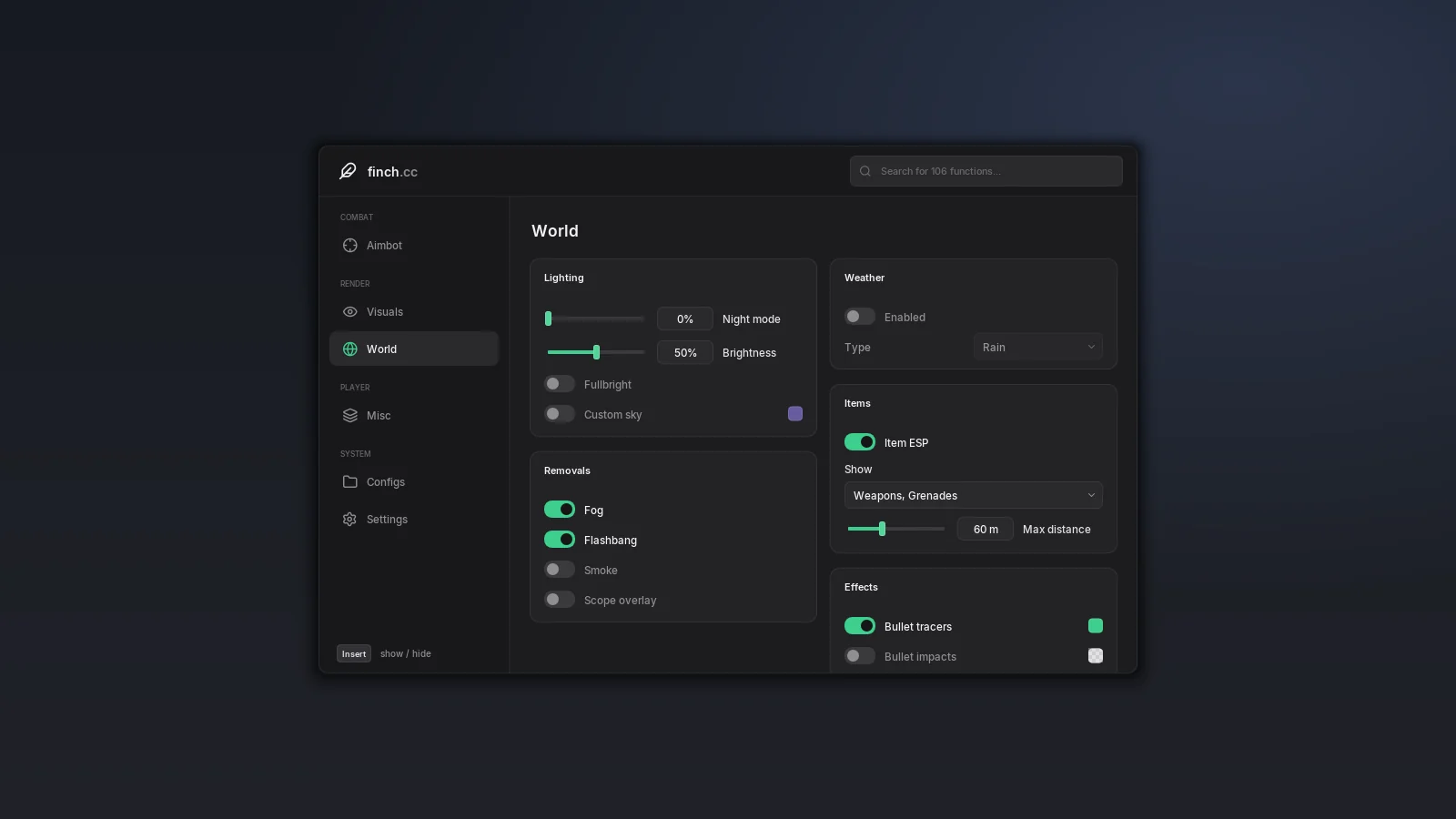Click the 60 m distance value box

coord(986,529)
